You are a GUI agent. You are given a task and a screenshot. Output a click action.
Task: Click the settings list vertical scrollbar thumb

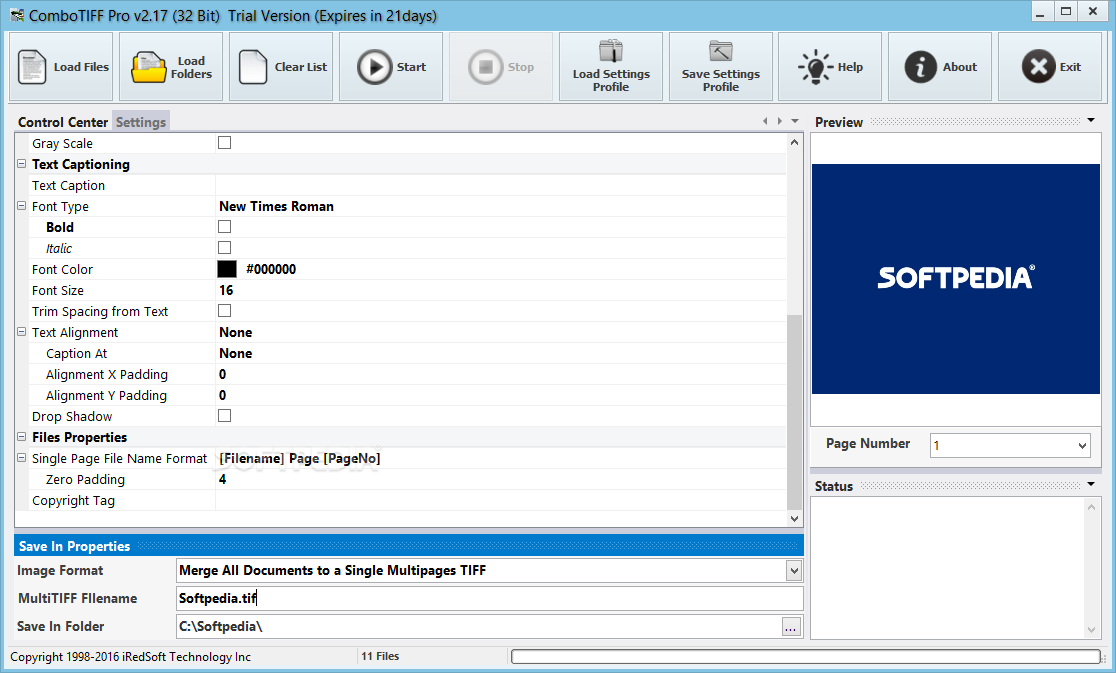(x=794, y=413)
